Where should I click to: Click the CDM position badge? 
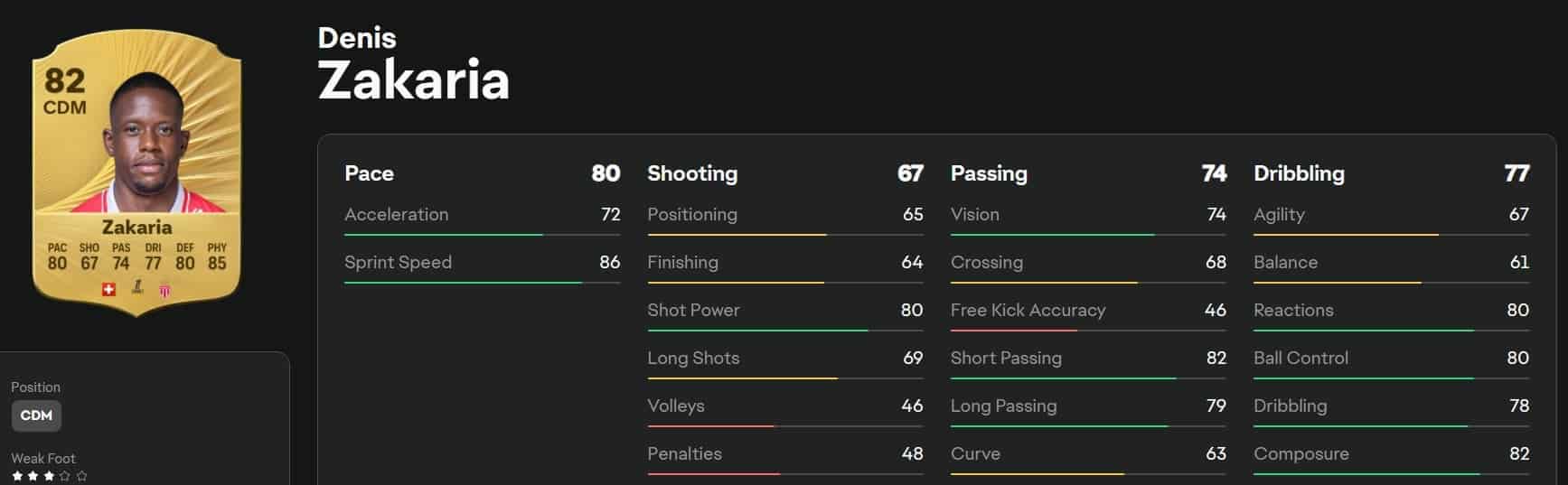[x=36, y=415]
